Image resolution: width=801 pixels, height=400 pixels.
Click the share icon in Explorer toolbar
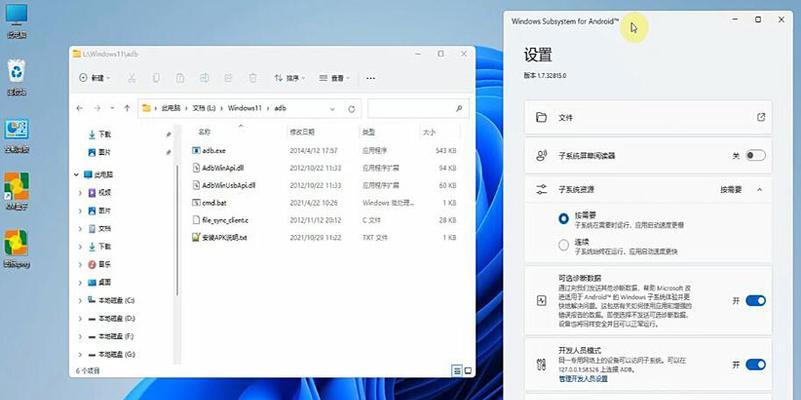[228, 78]
